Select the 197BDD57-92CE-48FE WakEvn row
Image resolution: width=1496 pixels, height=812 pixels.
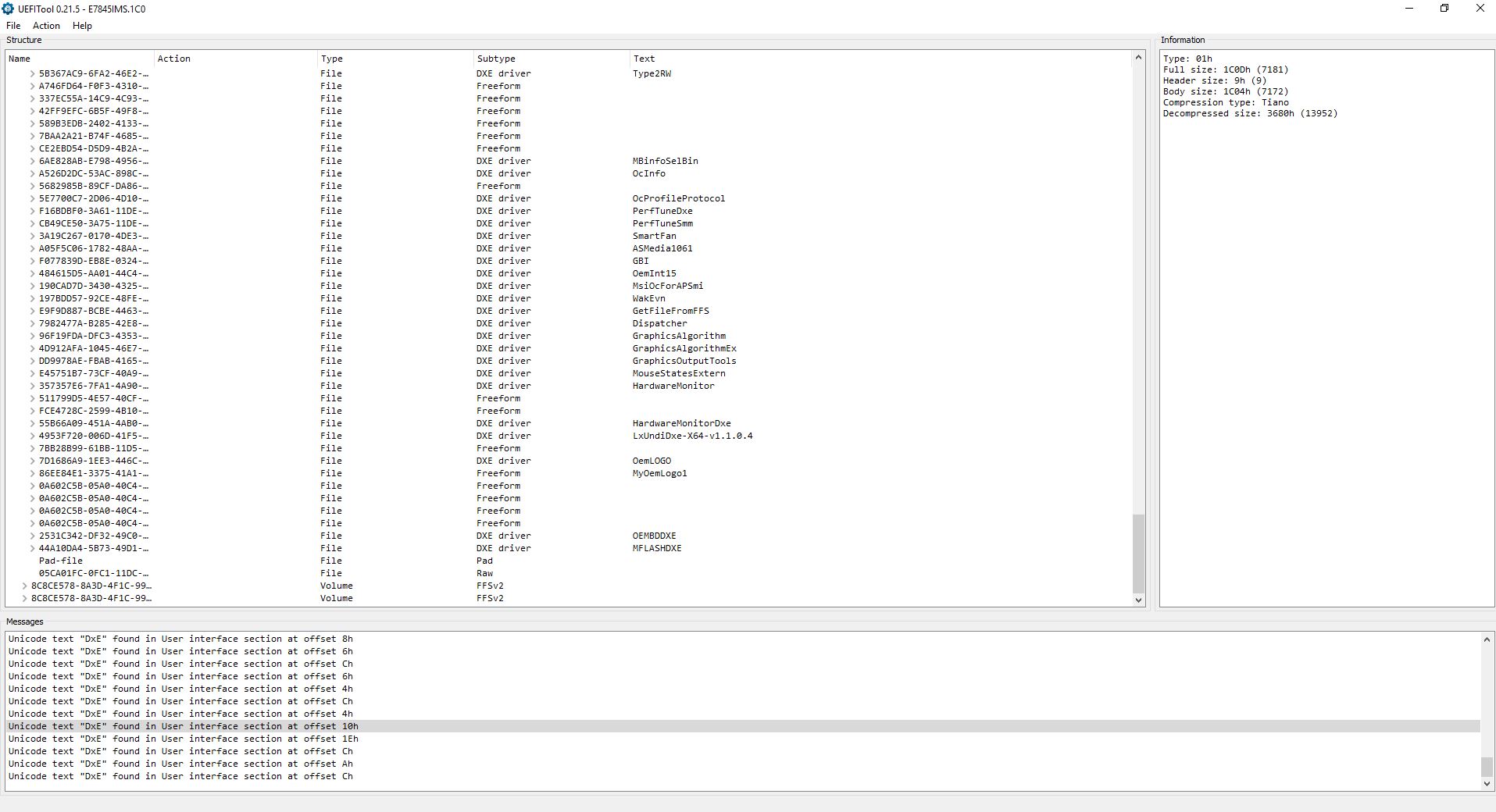[x=569, y=298]
